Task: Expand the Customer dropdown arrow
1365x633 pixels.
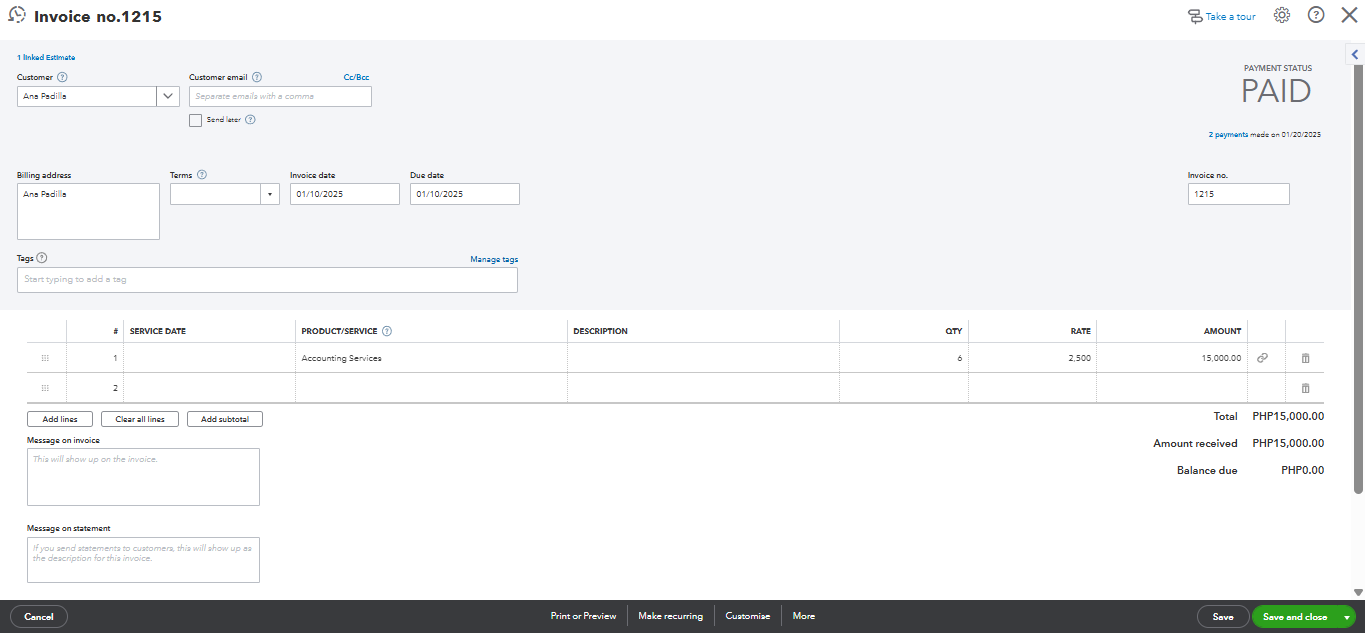Action: click(168, 96)
